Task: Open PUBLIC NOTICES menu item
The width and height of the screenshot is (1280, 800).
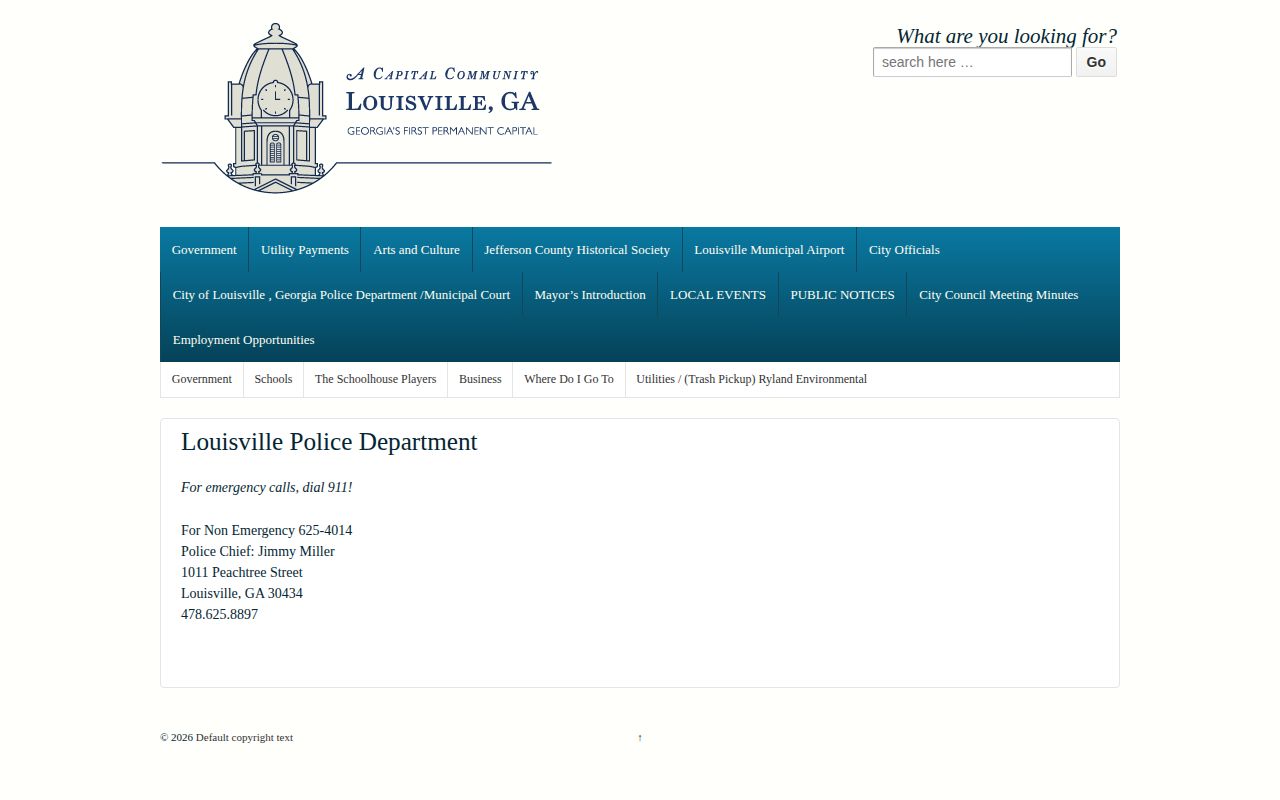Action: [x=842, y=295]
